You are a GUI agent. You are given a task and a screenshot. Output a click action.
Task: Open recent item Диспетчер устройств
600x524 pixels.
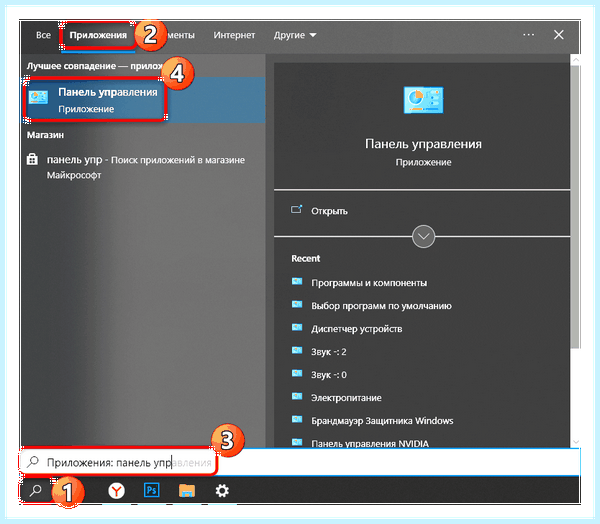coord(357,329)
